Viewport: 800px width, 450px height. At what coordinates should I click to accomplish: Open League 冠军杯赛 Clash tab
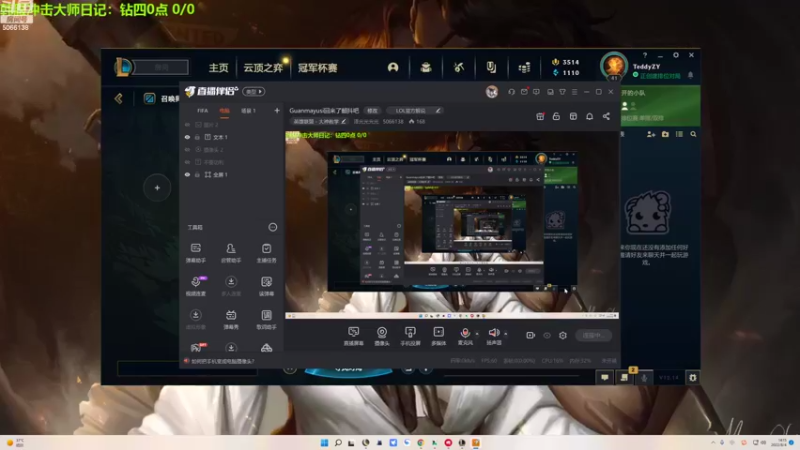coord(317,68)
